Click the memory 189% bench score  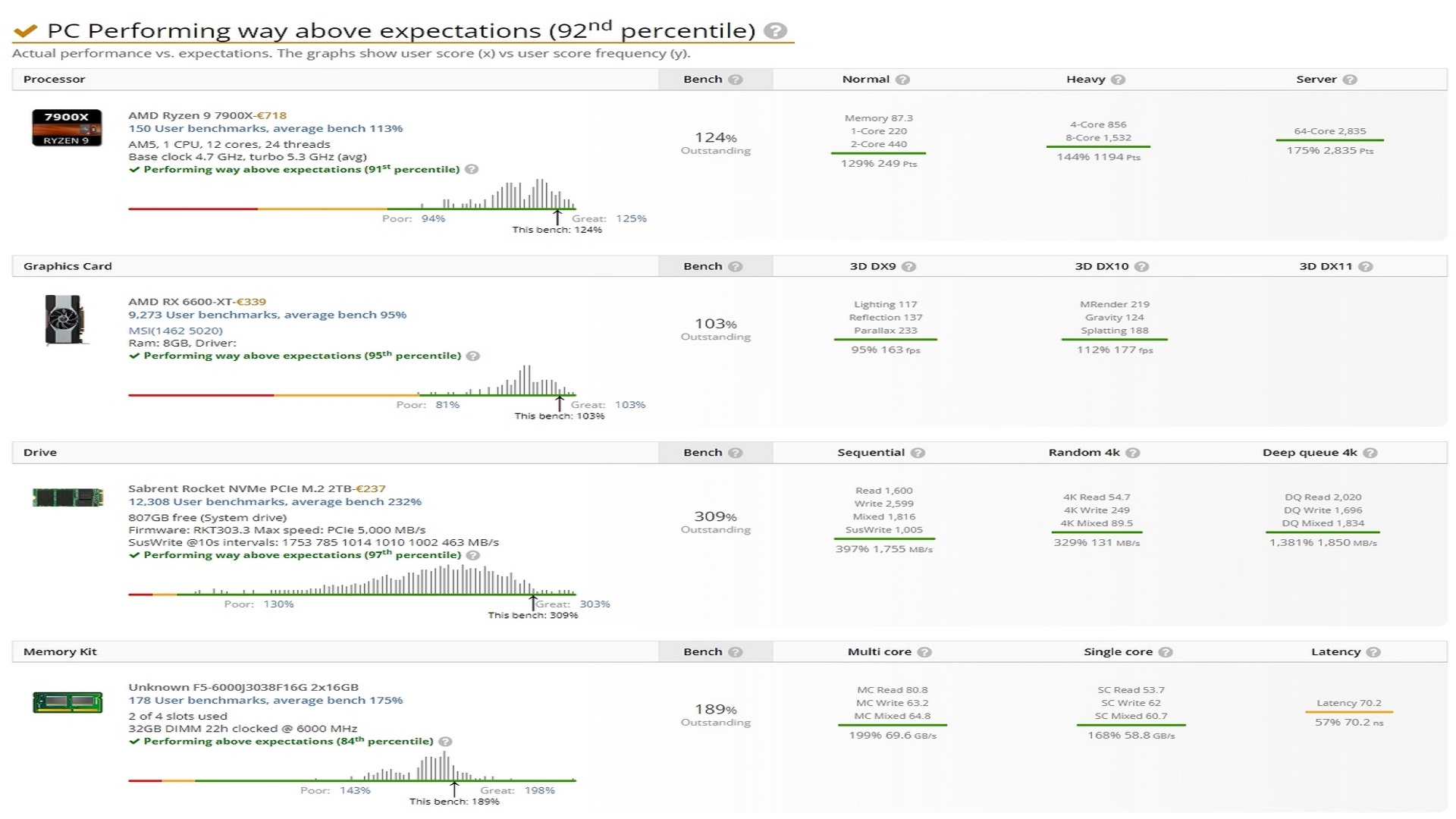[x=715, y=709]
